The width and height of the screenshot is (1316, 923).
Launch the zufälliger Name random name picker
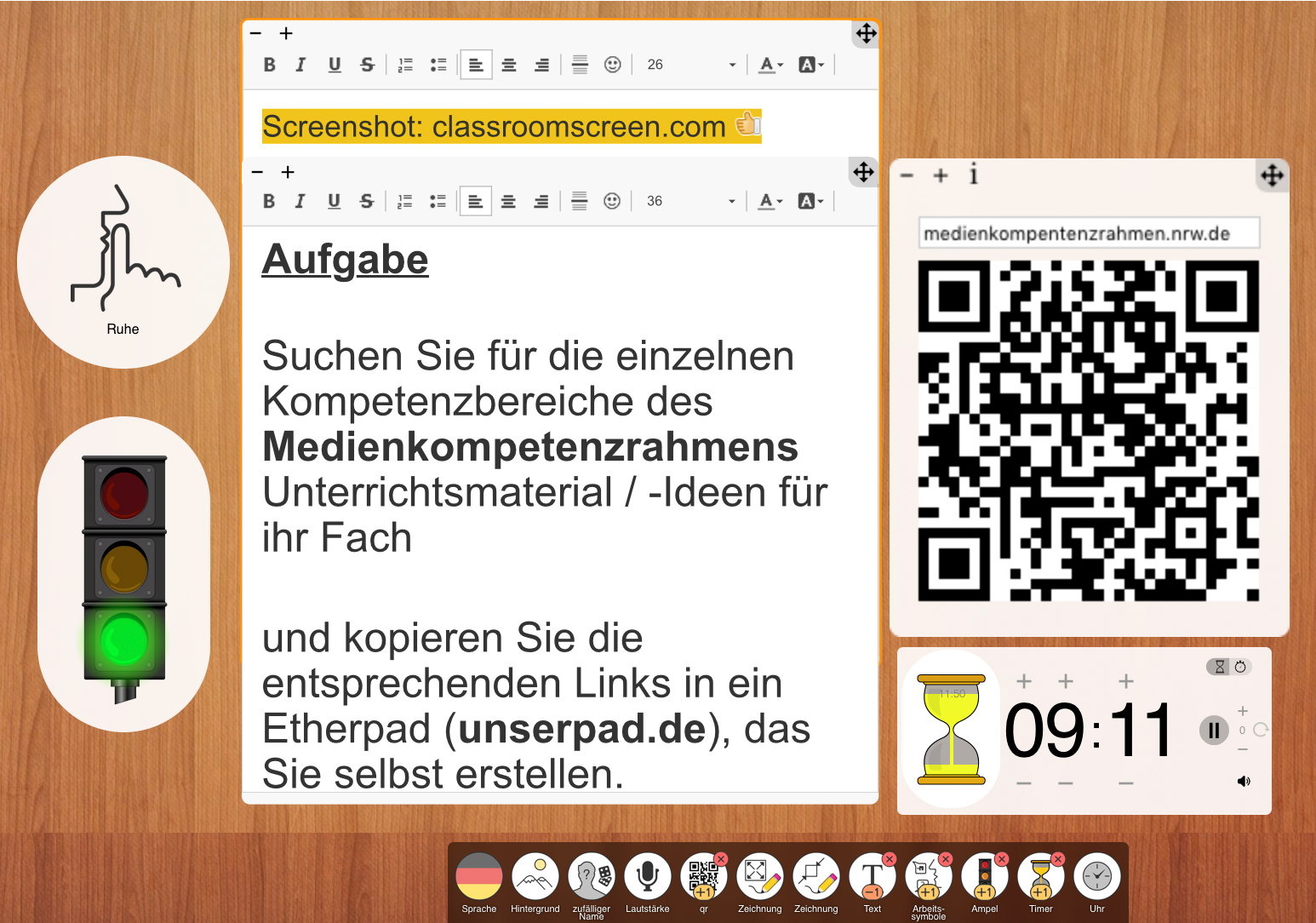592,876
